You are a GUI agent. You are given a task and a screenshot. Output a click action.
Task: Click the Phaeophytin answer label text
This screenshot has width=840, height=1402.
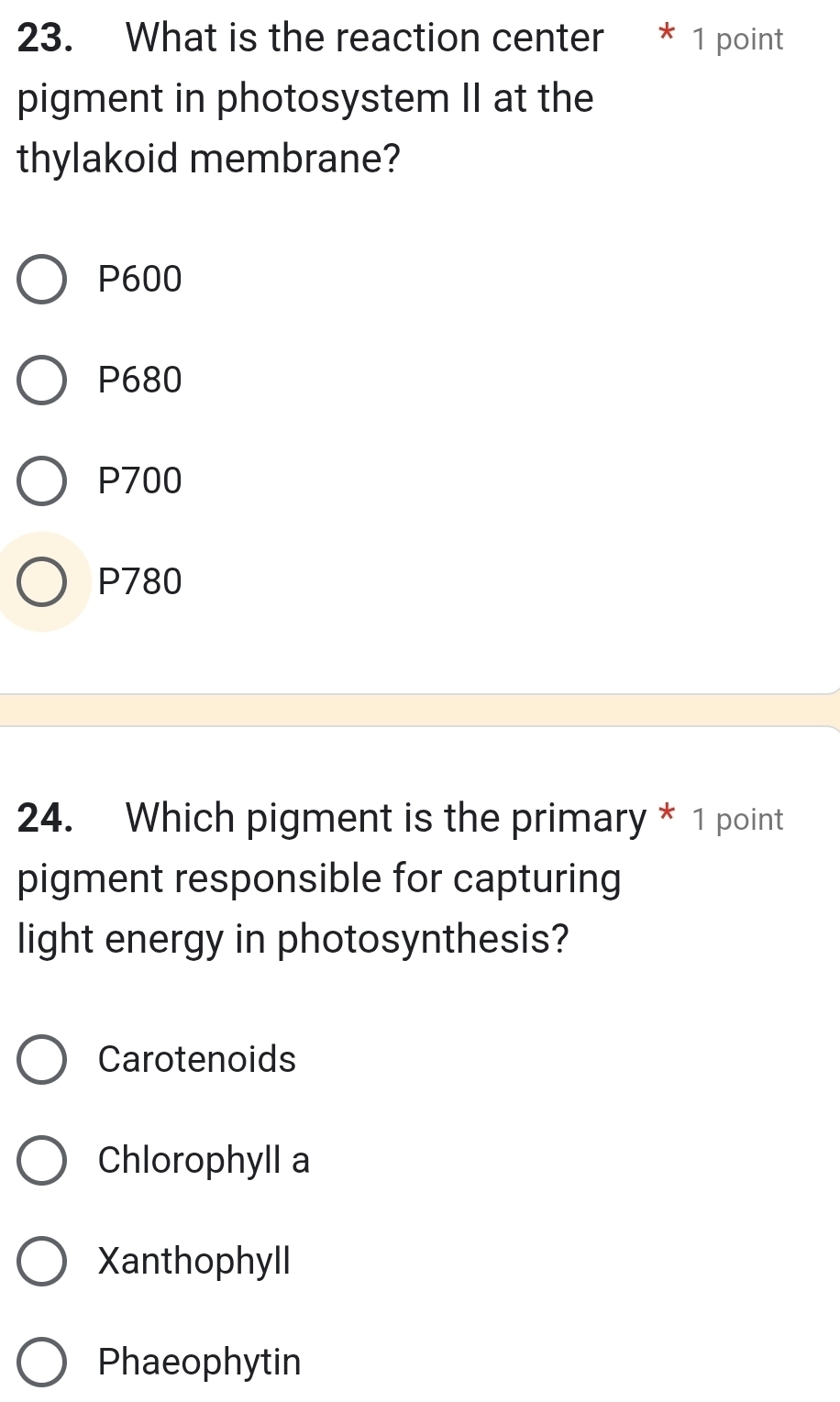point(199,1363)
